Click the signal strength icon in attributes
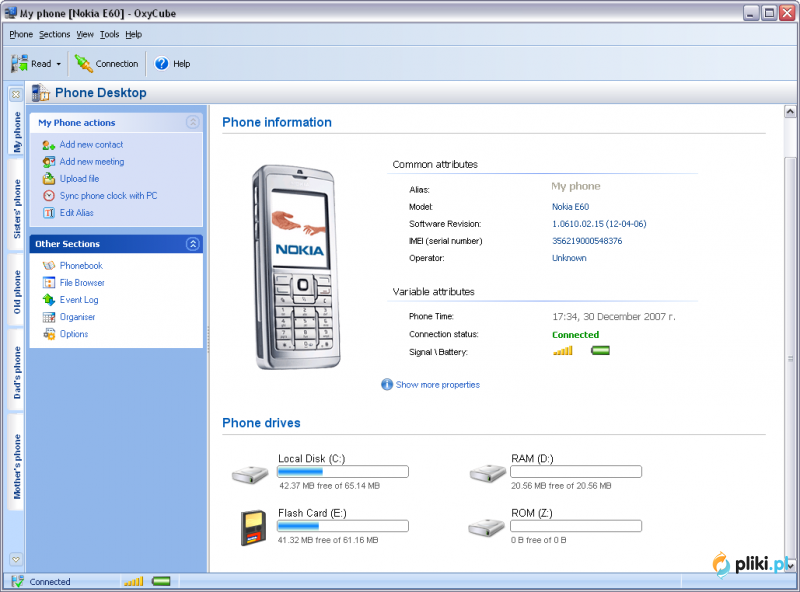The image size is (800, 592). point(563,351)
